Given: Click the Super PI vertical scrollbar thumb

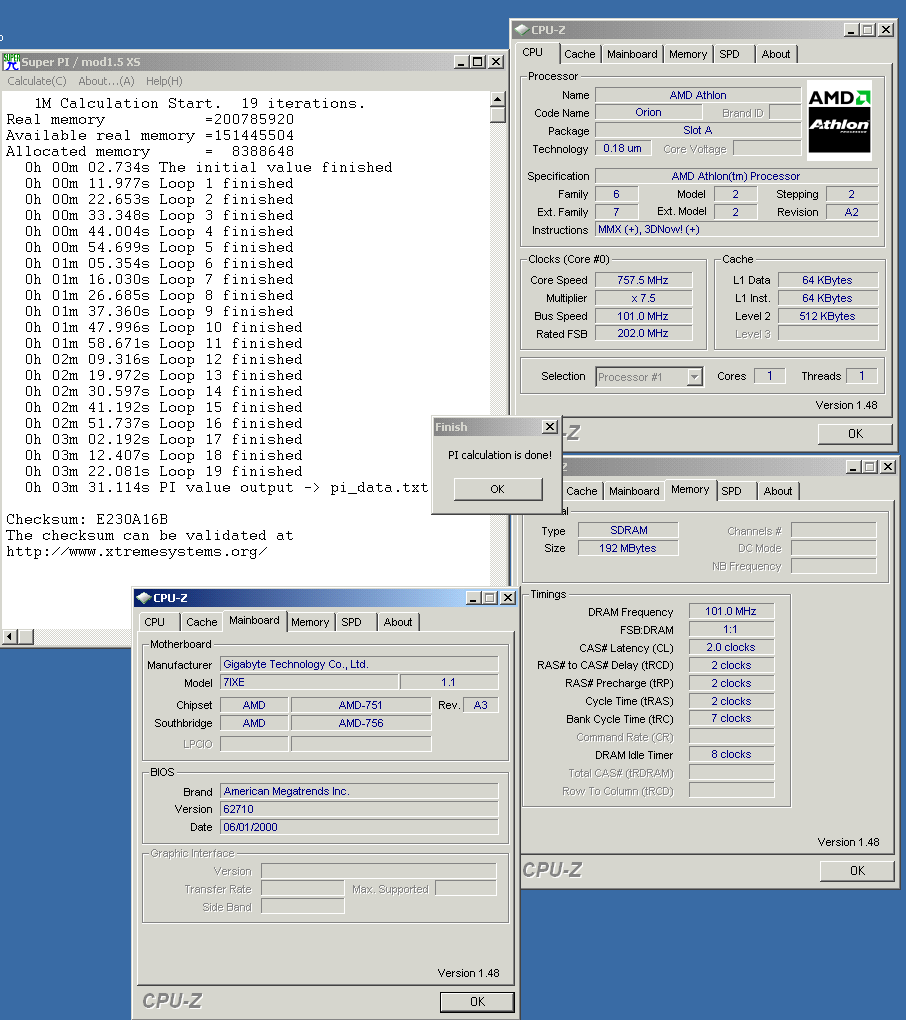Looking at the screenshot, I should [498, 115].
